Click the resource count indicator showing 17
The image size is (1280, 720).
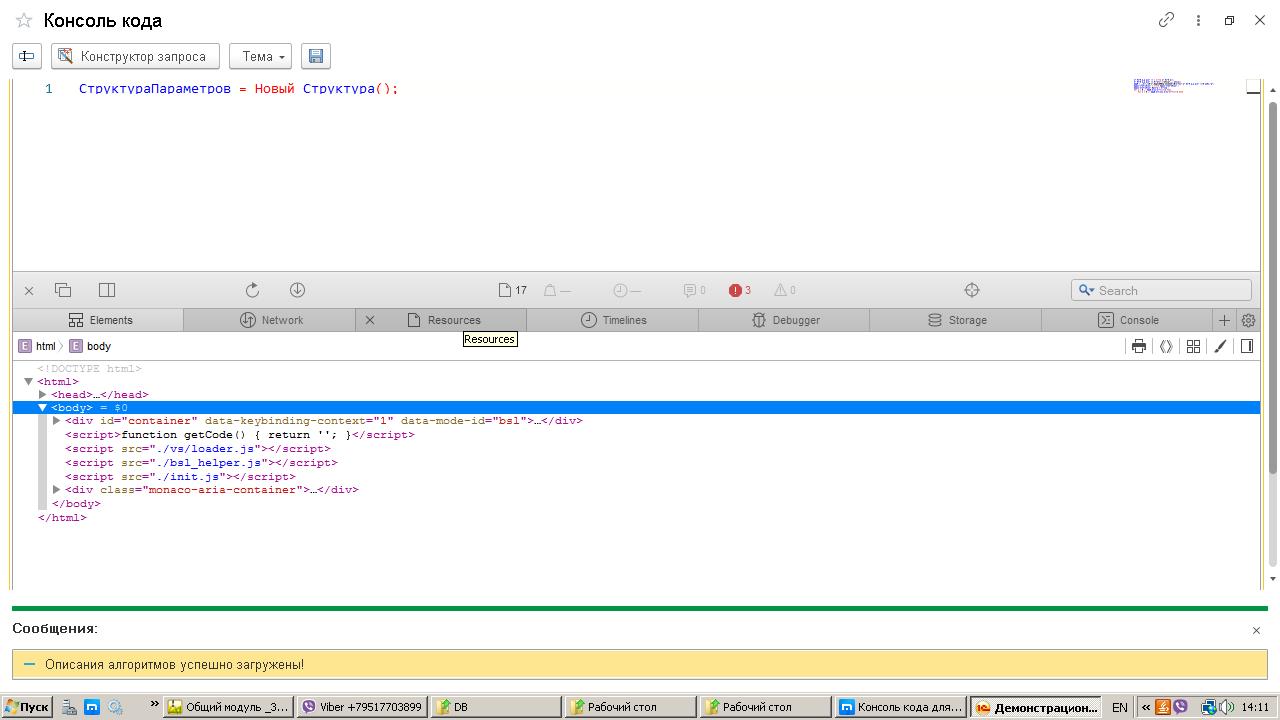[x=512, y=290]
